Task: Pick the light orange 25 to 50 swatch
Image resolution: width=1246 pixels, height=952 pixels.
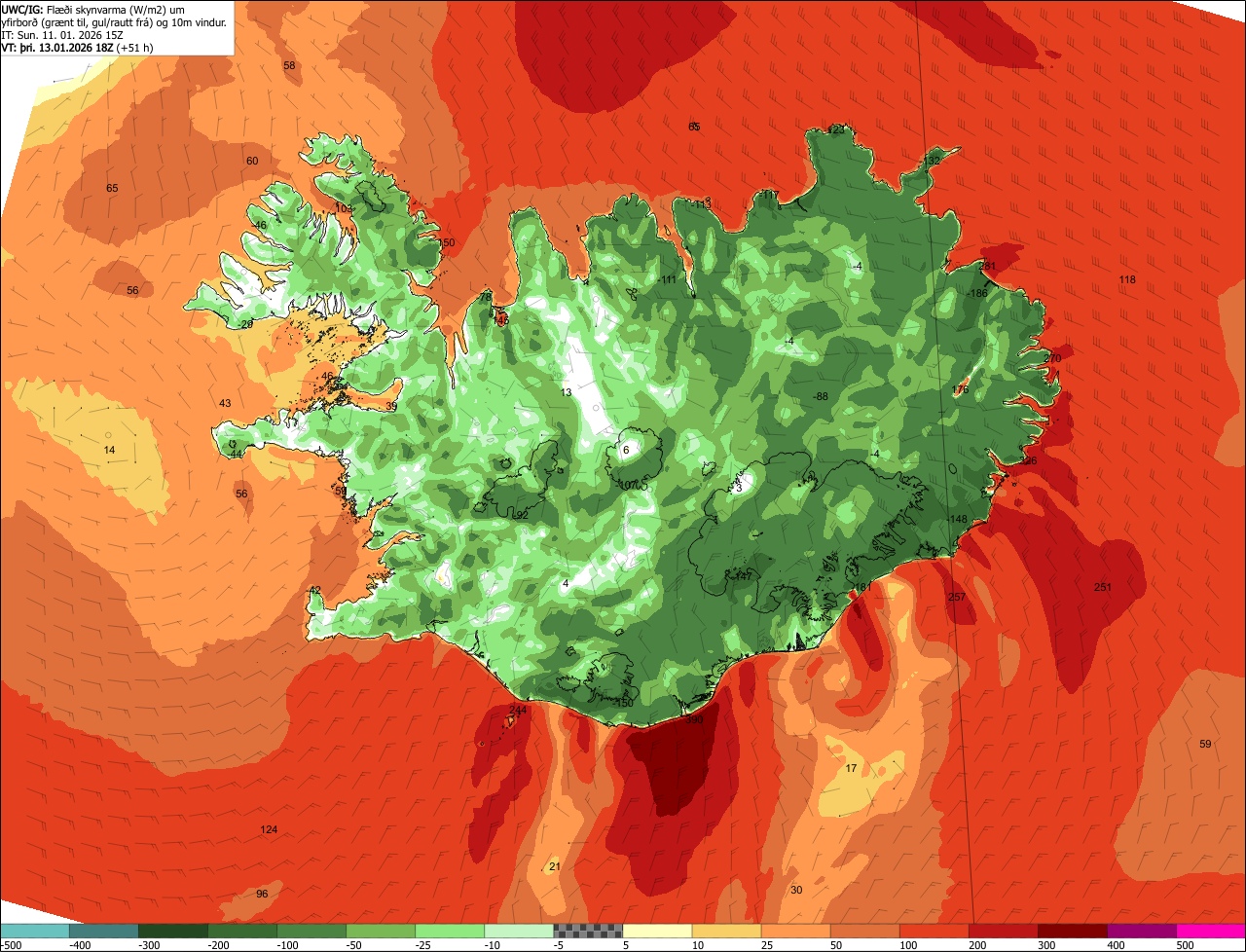Action: [794, 930]
